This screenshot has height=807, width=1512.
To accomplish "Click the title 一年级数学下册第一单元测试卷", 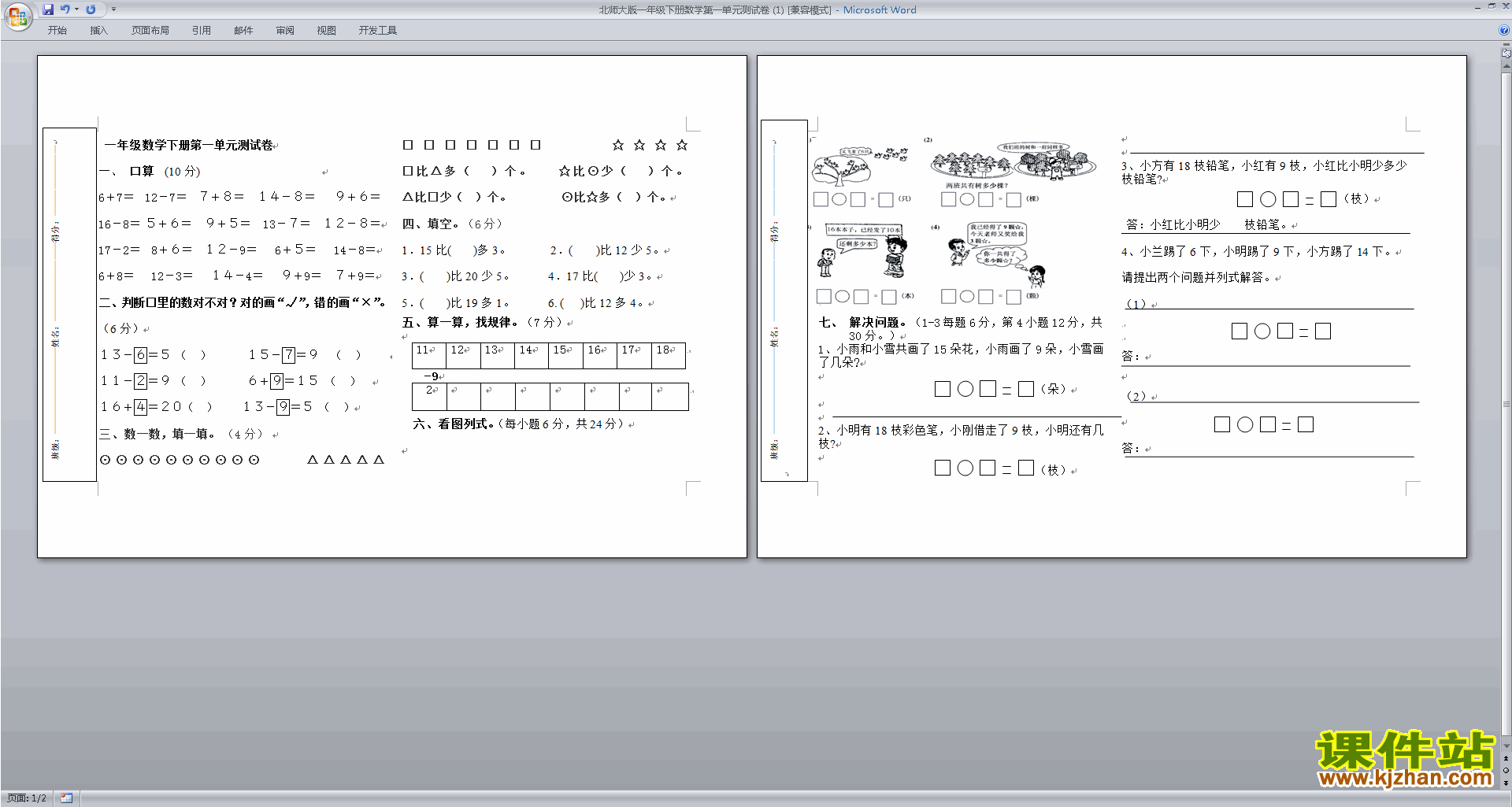I will [x=189, y=145].
